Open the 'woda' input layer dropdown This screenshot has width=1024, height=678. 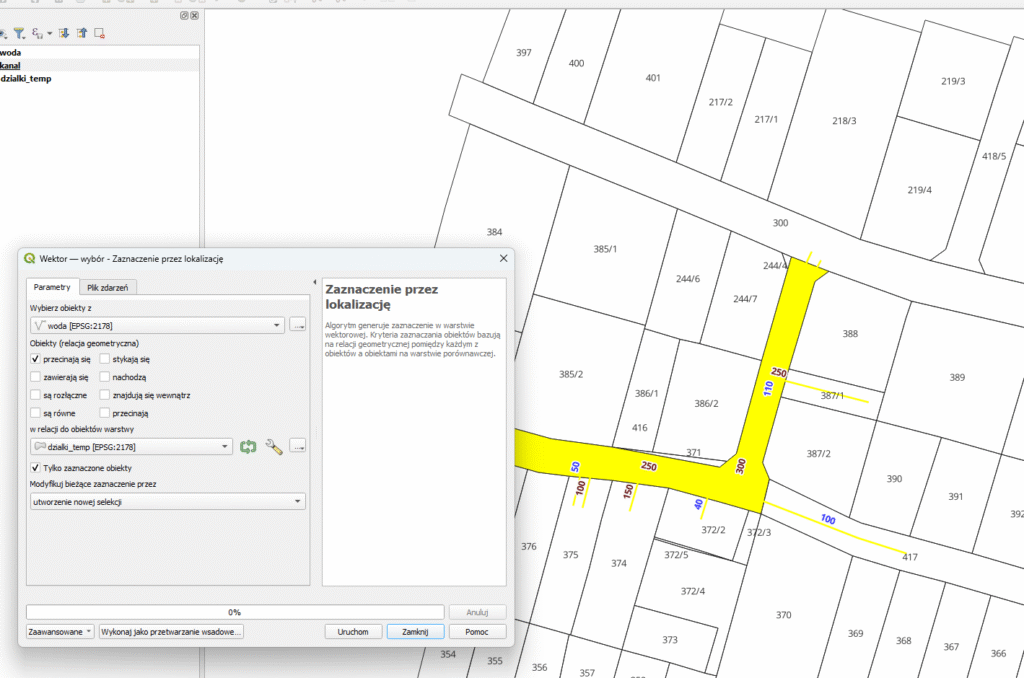(157, 325)
